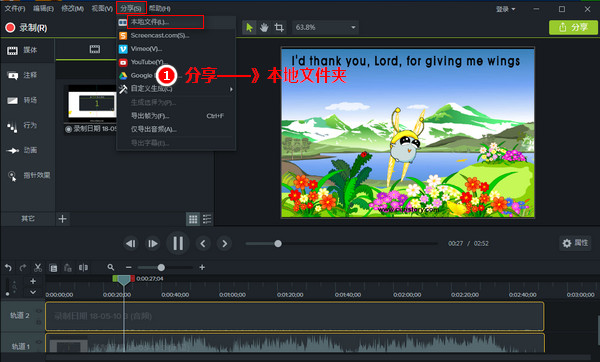Open the 修改(M) menu

72,8
